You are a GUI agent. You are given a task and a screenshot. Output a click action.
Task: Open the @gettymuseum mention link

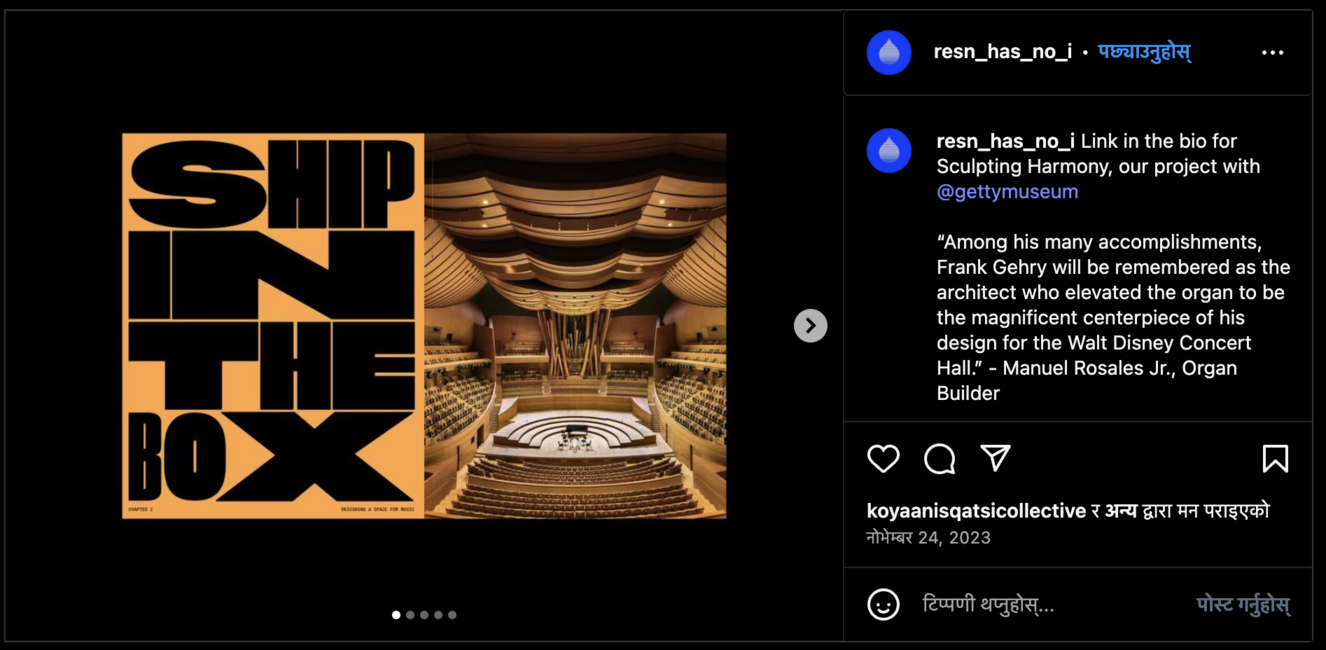pos(1007,191)
